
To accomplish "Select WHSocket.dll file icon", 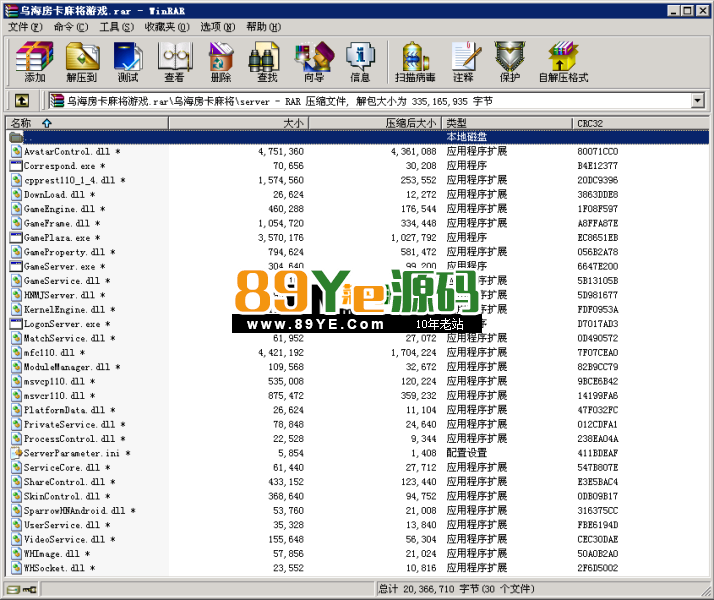I will [16, 568].
